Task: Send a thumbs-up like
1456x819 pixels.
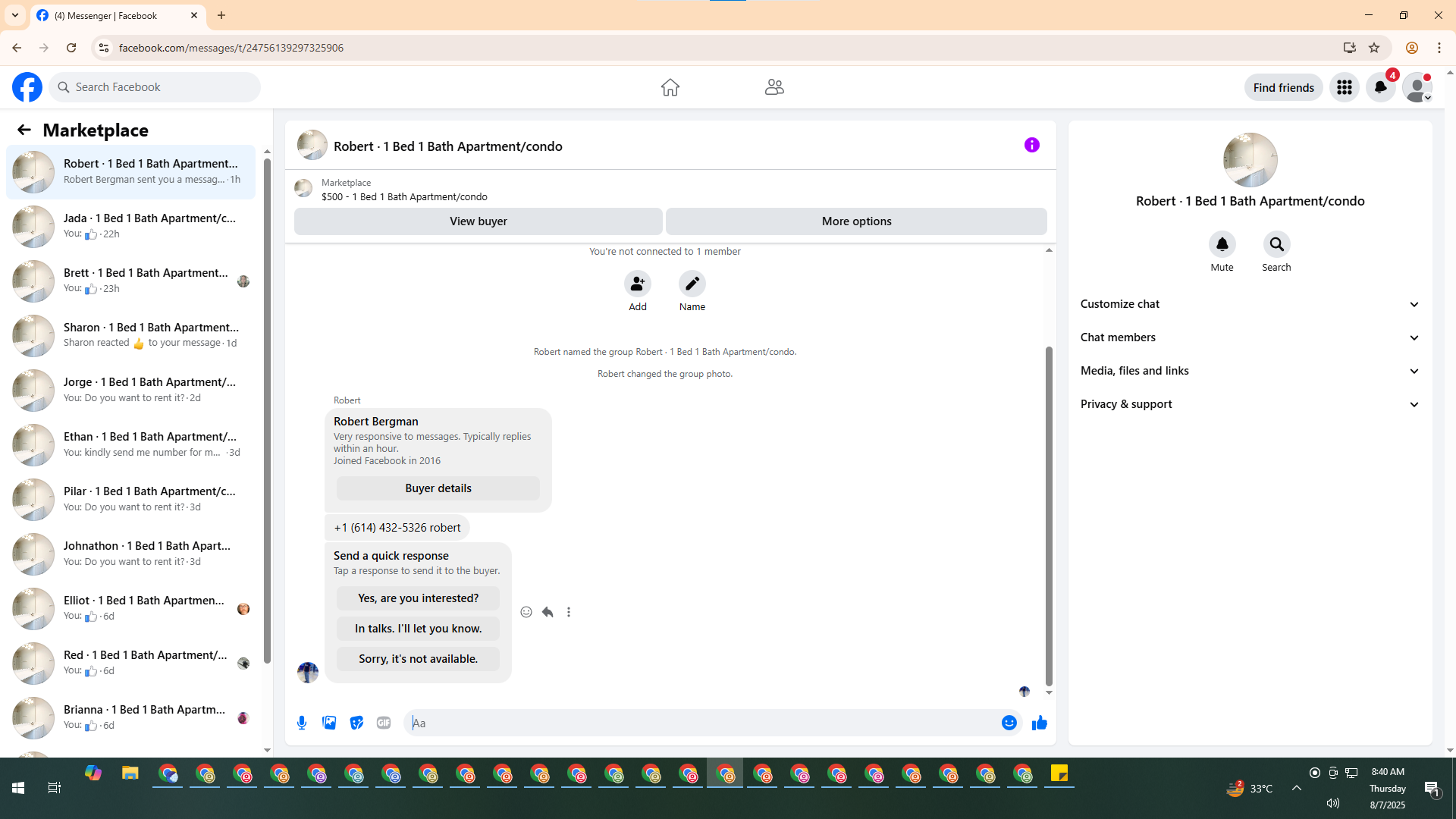Action: [x=1040, y=723]
